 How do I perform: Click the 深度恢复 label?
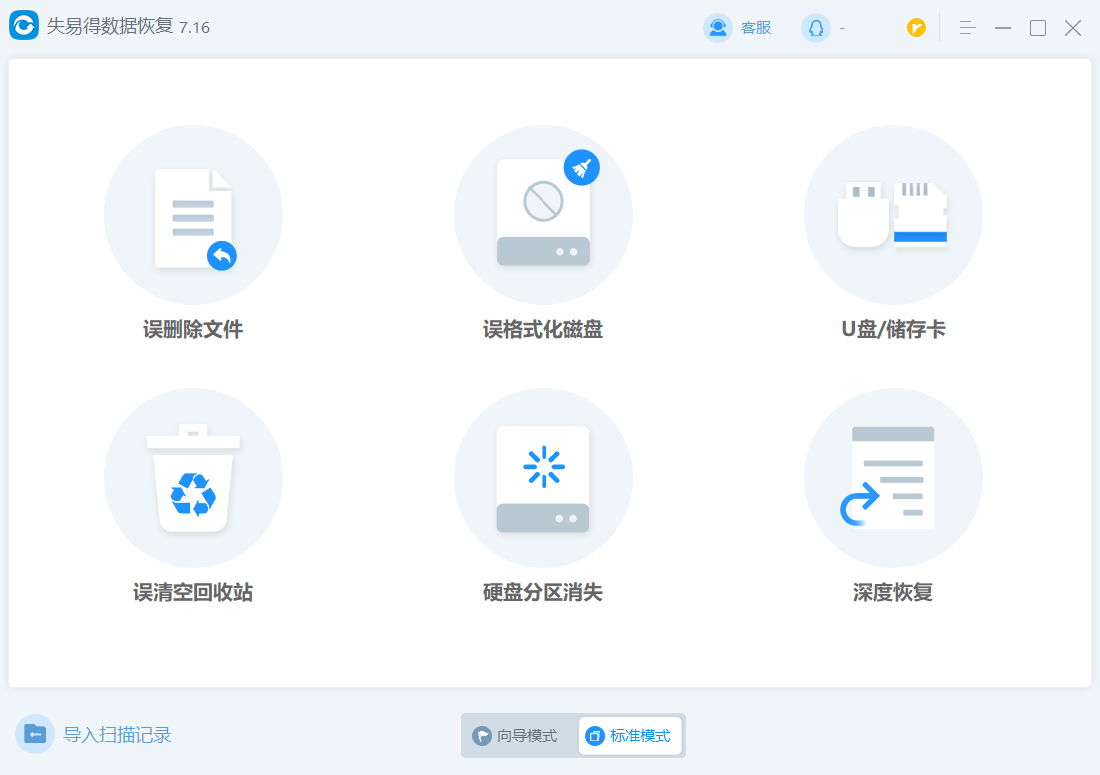pos(893,592)
